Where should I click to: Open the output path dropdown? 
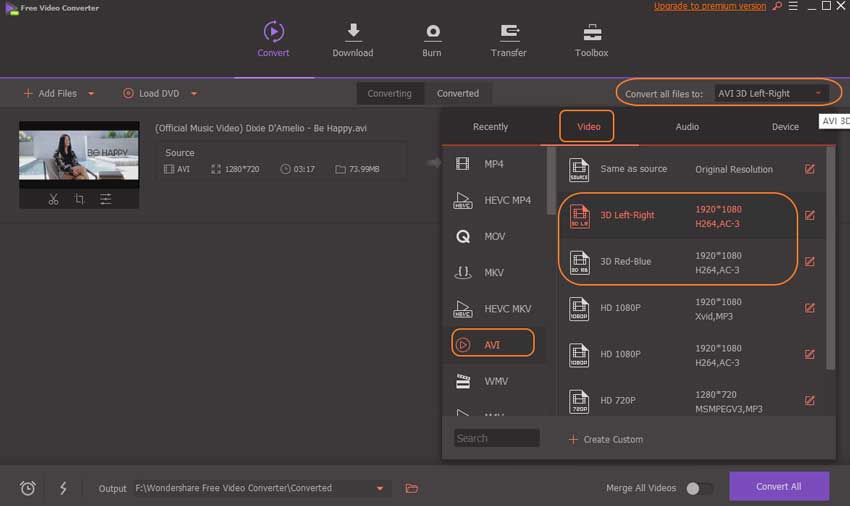(380, 488)
